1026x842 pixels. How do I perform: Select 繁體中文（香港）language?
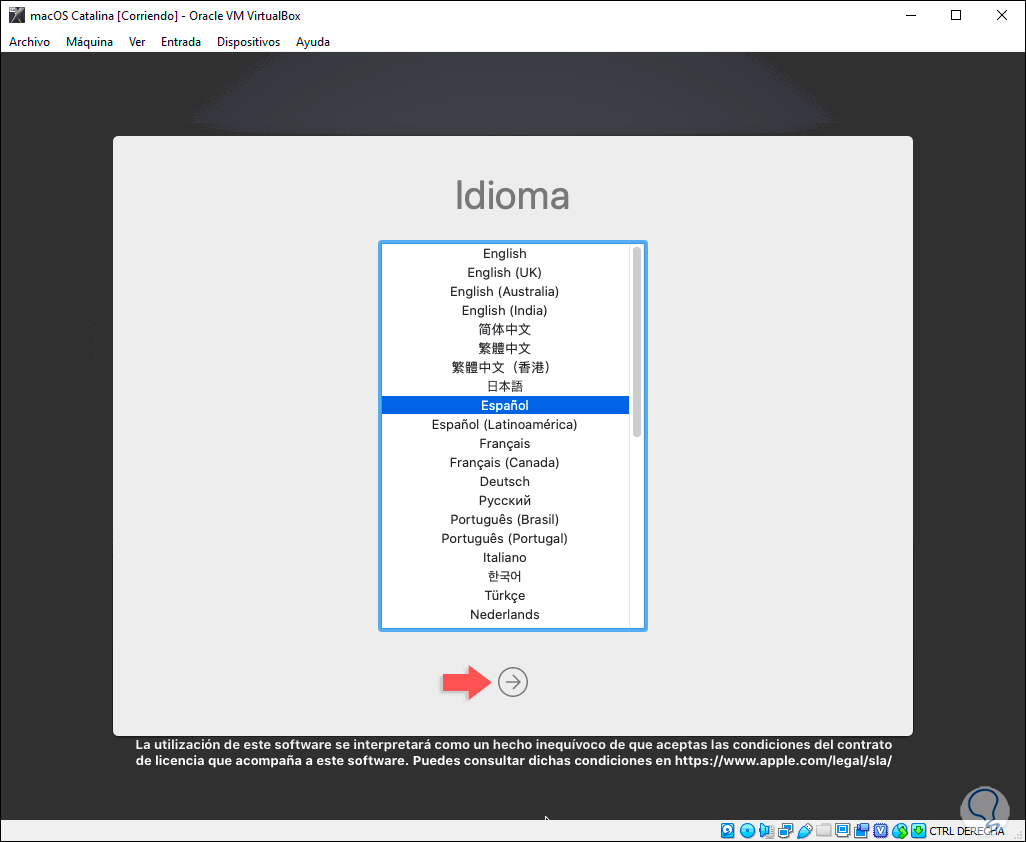504,367
